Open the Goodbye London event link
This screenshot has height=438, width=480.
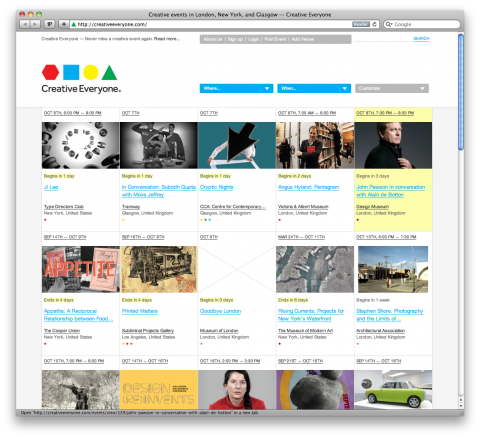(x=220, y=311)
